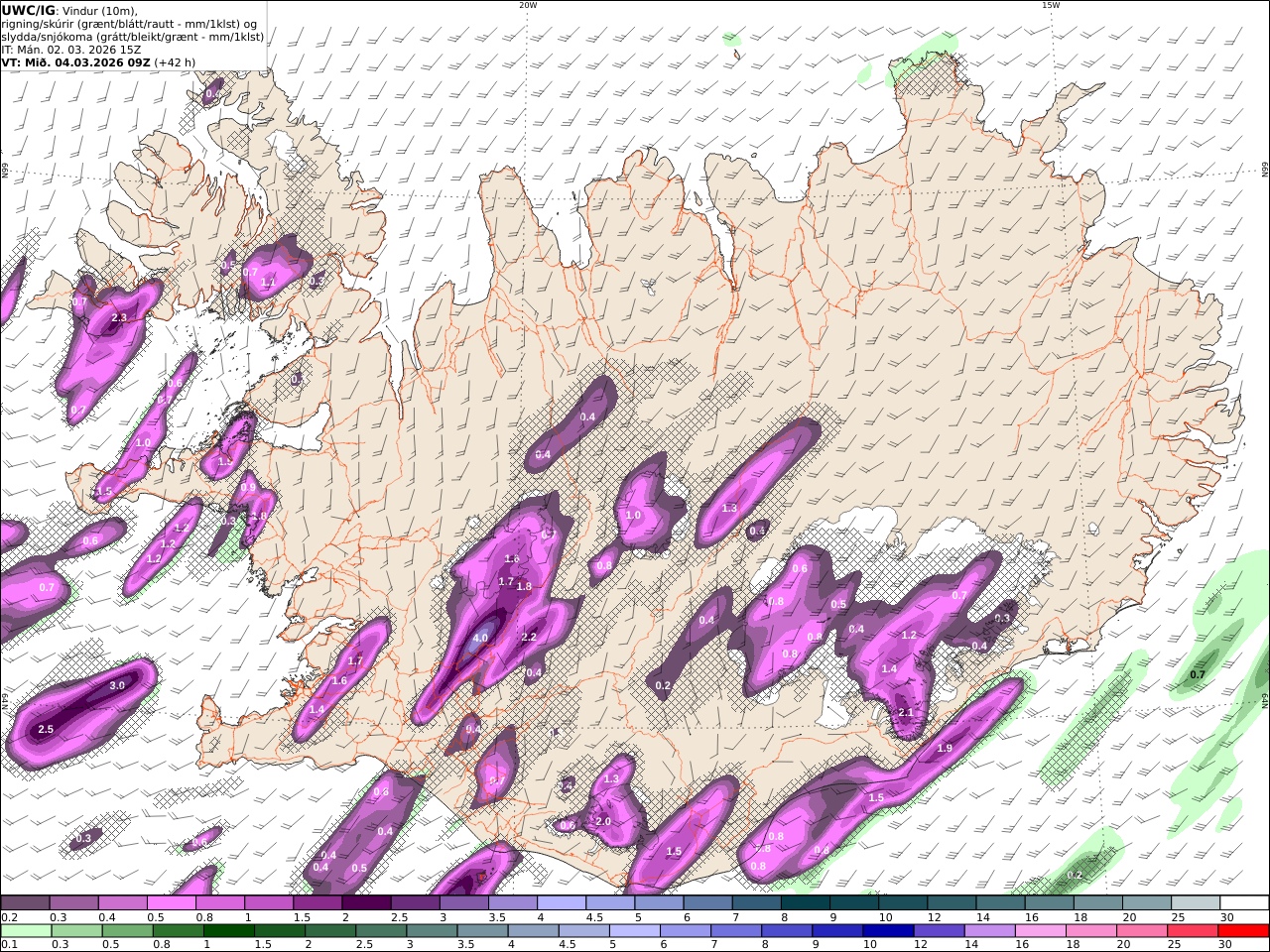Click the 20W longitude label
The height and width of the screenshot is (952, 1270).
(528, 5)
